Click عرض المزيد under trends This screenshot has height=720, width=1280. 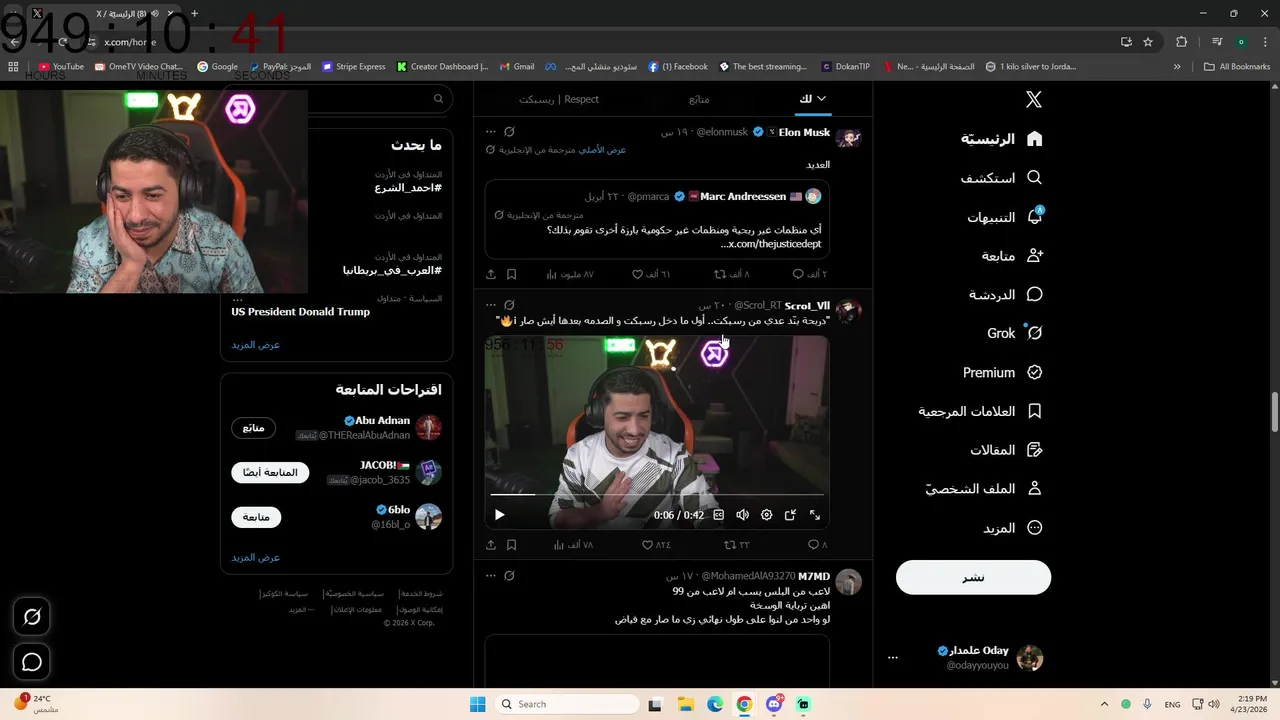[x=256, y=345]
